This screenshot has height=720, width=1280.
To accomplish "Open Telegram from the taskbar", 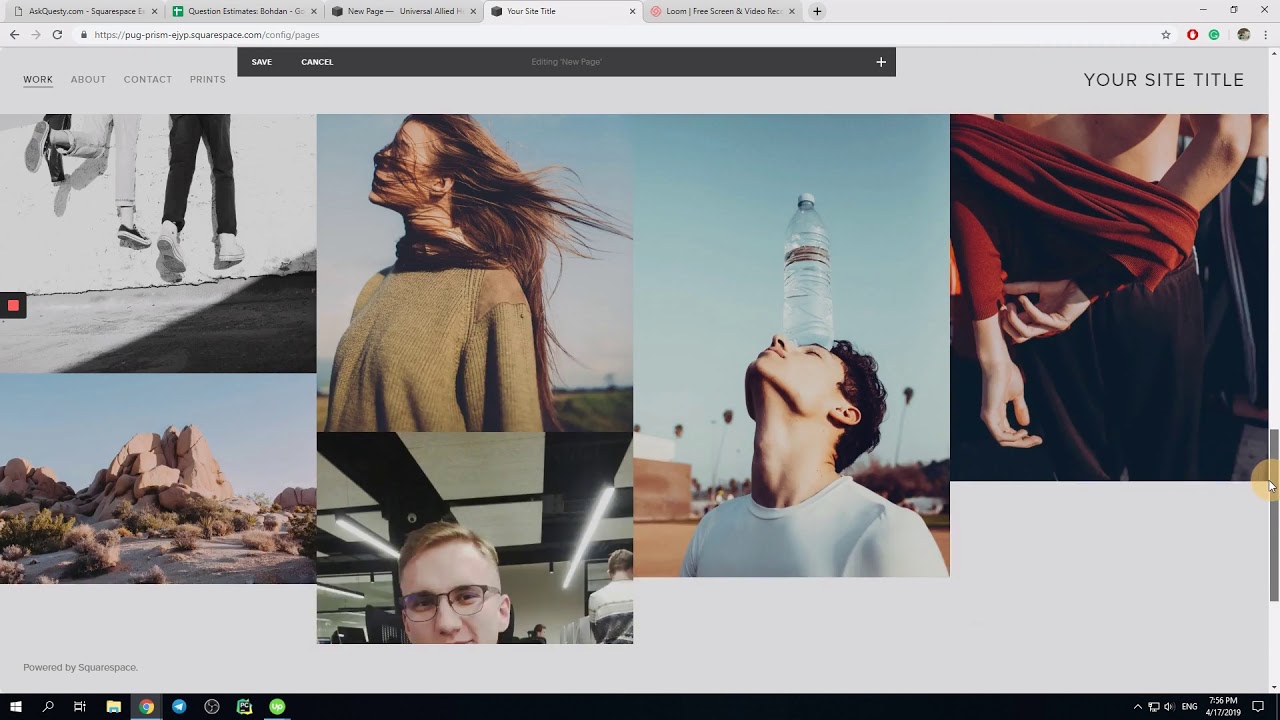I will pyautogui.click(x=179, y=707).
